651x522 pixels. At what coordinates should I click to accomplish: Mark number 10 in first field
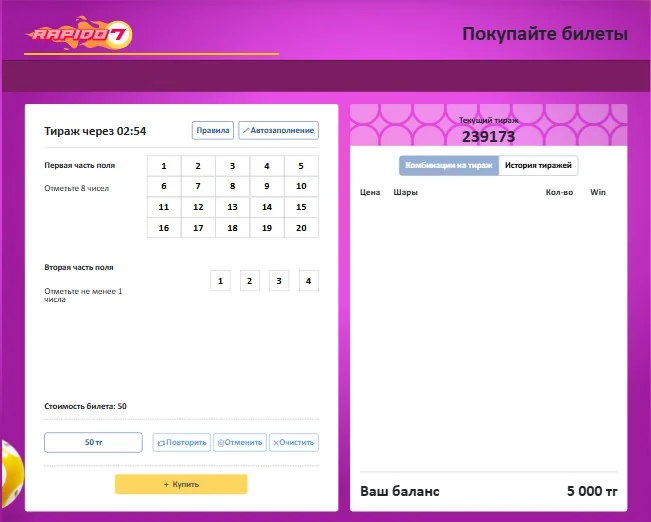click(x=301, y=186)
